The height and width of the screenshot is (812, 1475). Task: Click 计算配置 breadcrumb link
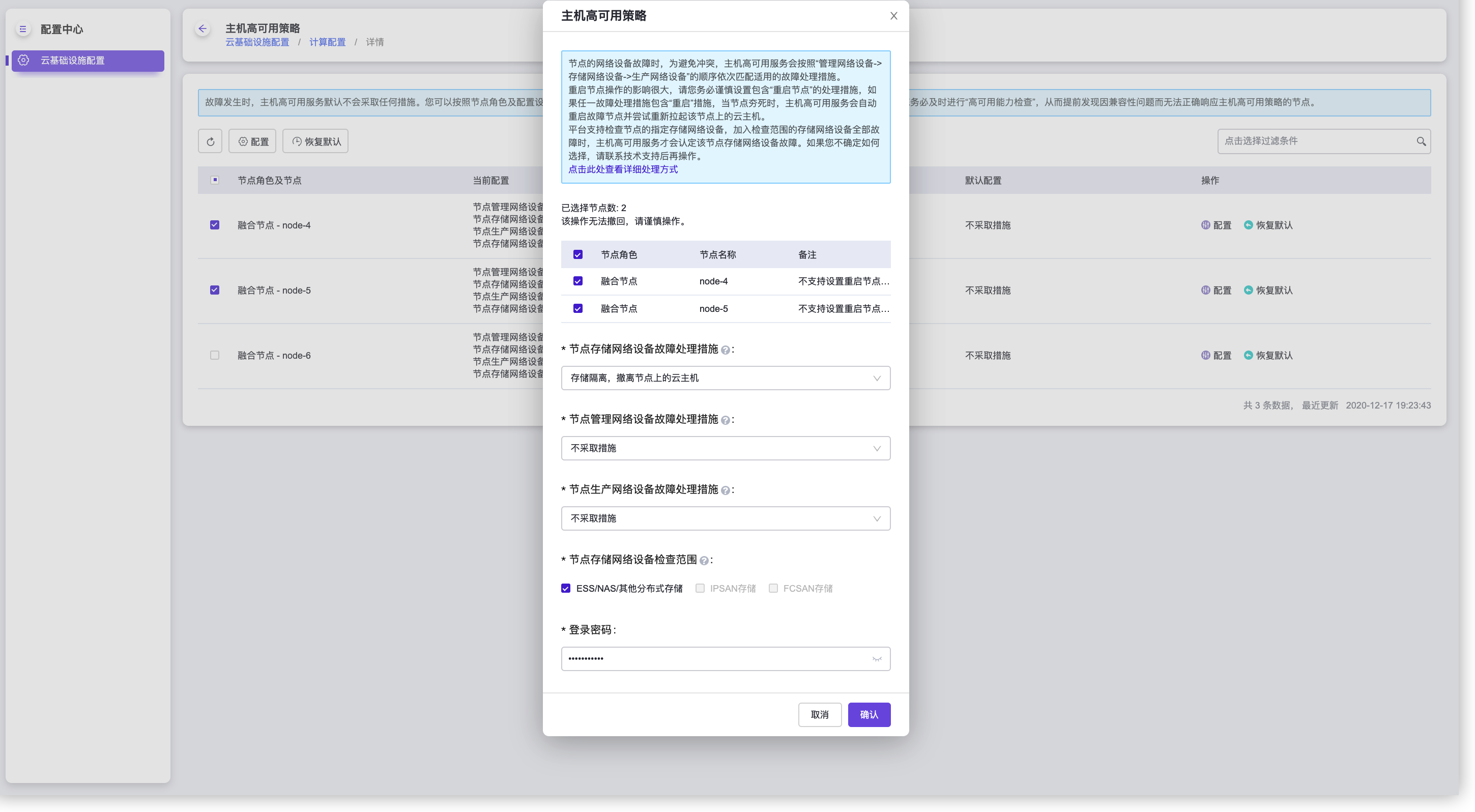click(327, 42)
